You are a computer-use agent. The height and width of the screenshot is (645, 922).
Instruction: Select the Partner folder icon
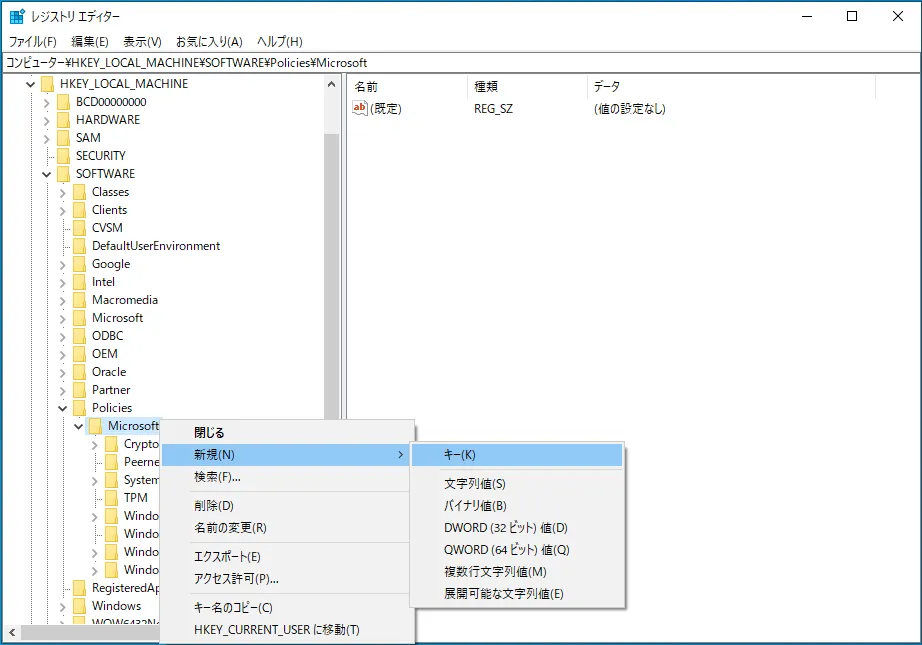79,390
